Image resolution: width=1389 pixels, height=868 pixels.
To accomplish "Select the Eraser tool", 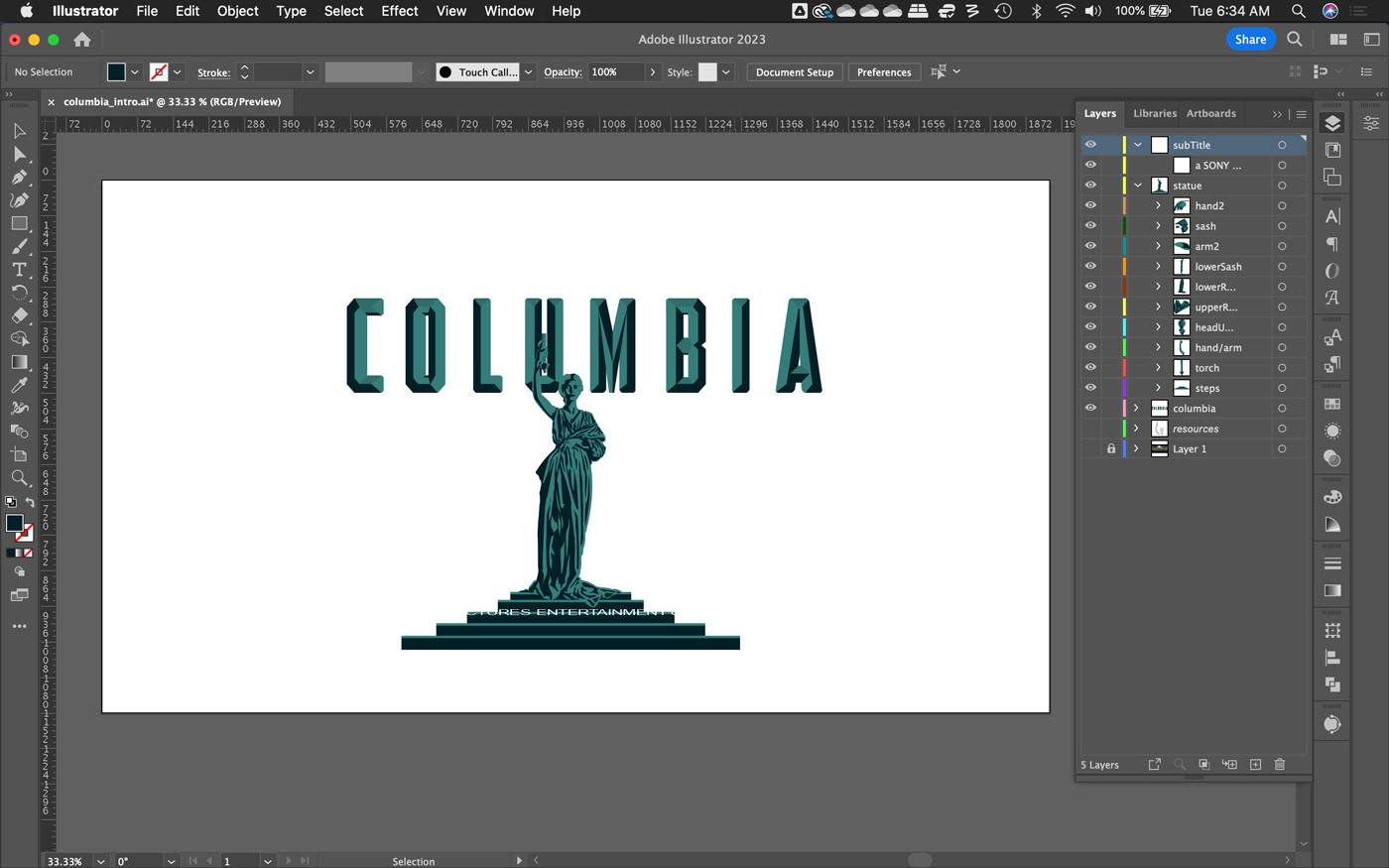I will point(19,315).
